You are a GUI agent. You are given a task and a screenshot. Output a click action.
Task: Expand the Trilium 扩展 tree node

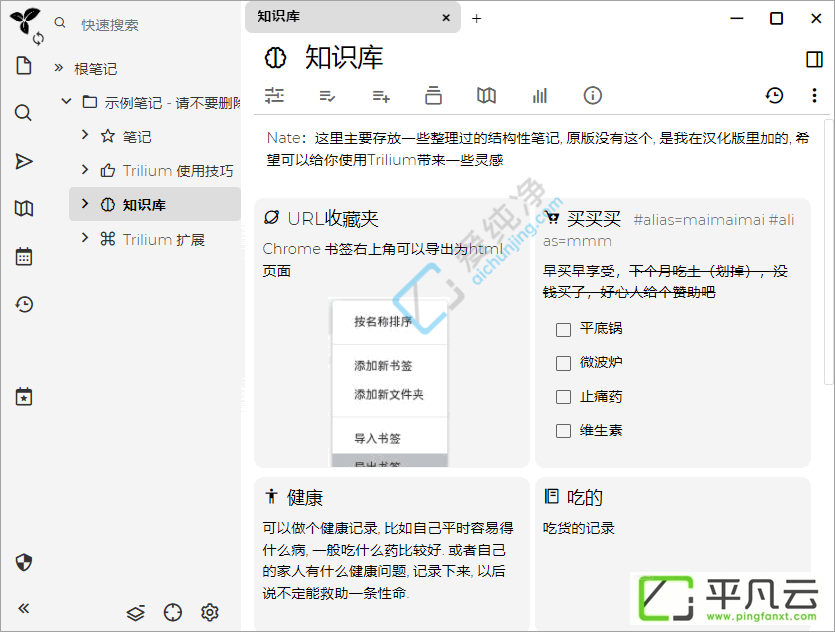coord(85,237)
